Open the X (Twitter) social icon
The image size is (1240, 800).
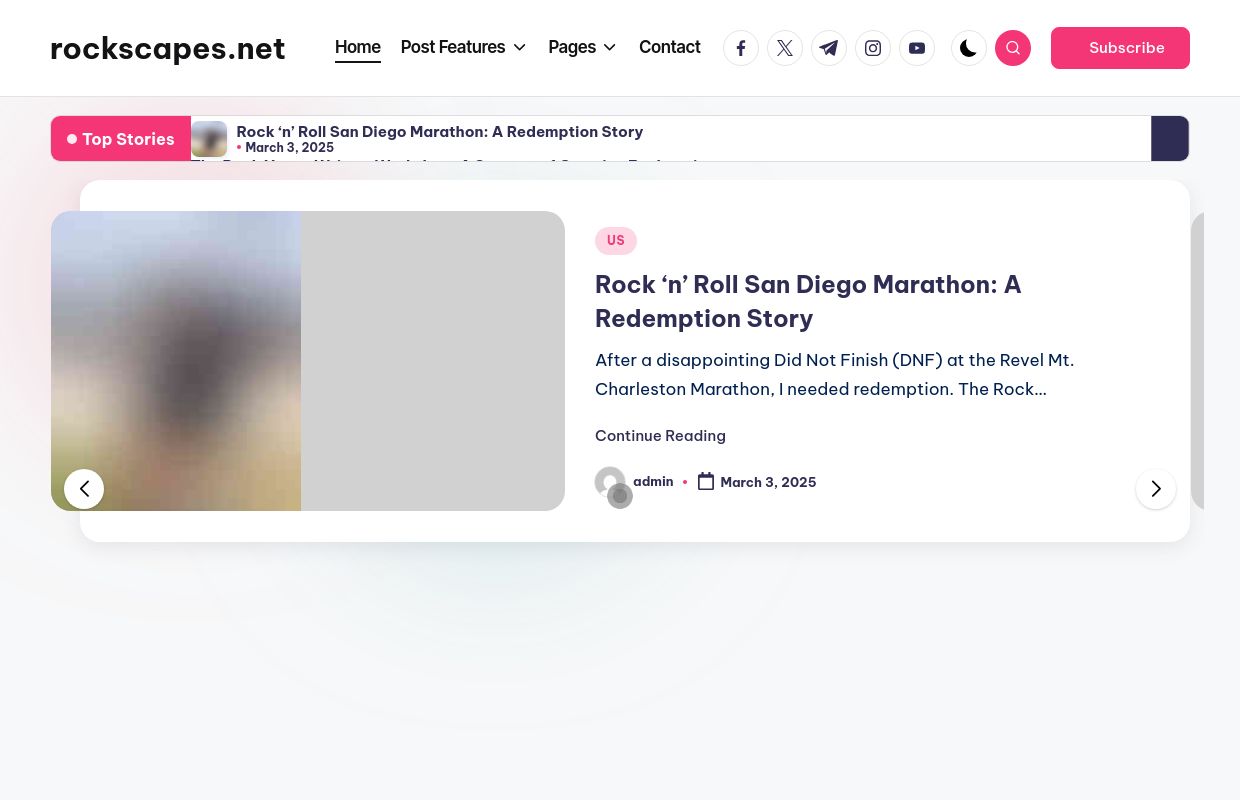tap(785, 48)
